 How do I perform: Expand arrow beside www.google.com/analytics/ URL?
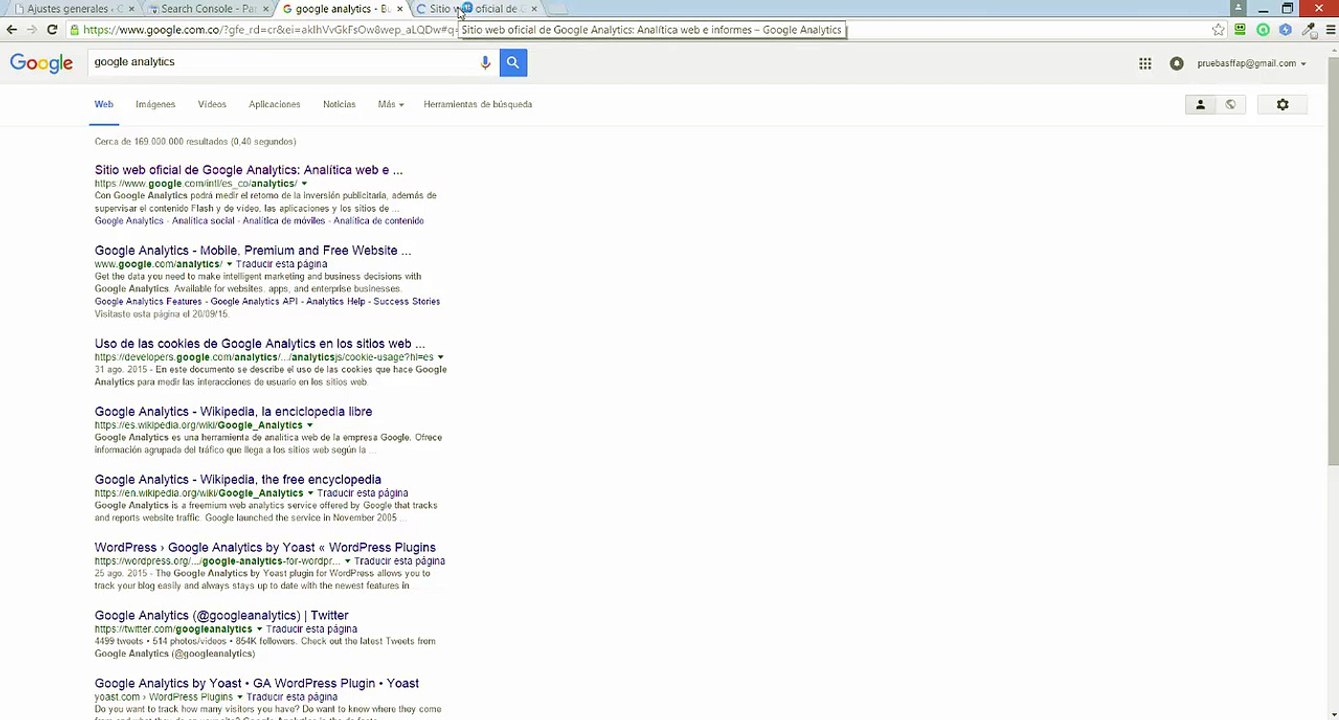pos(229,264)
